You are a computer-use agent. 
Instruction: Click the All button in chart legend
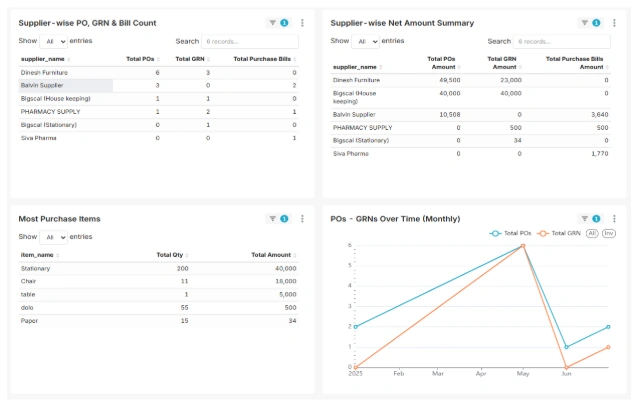point(592,233)
